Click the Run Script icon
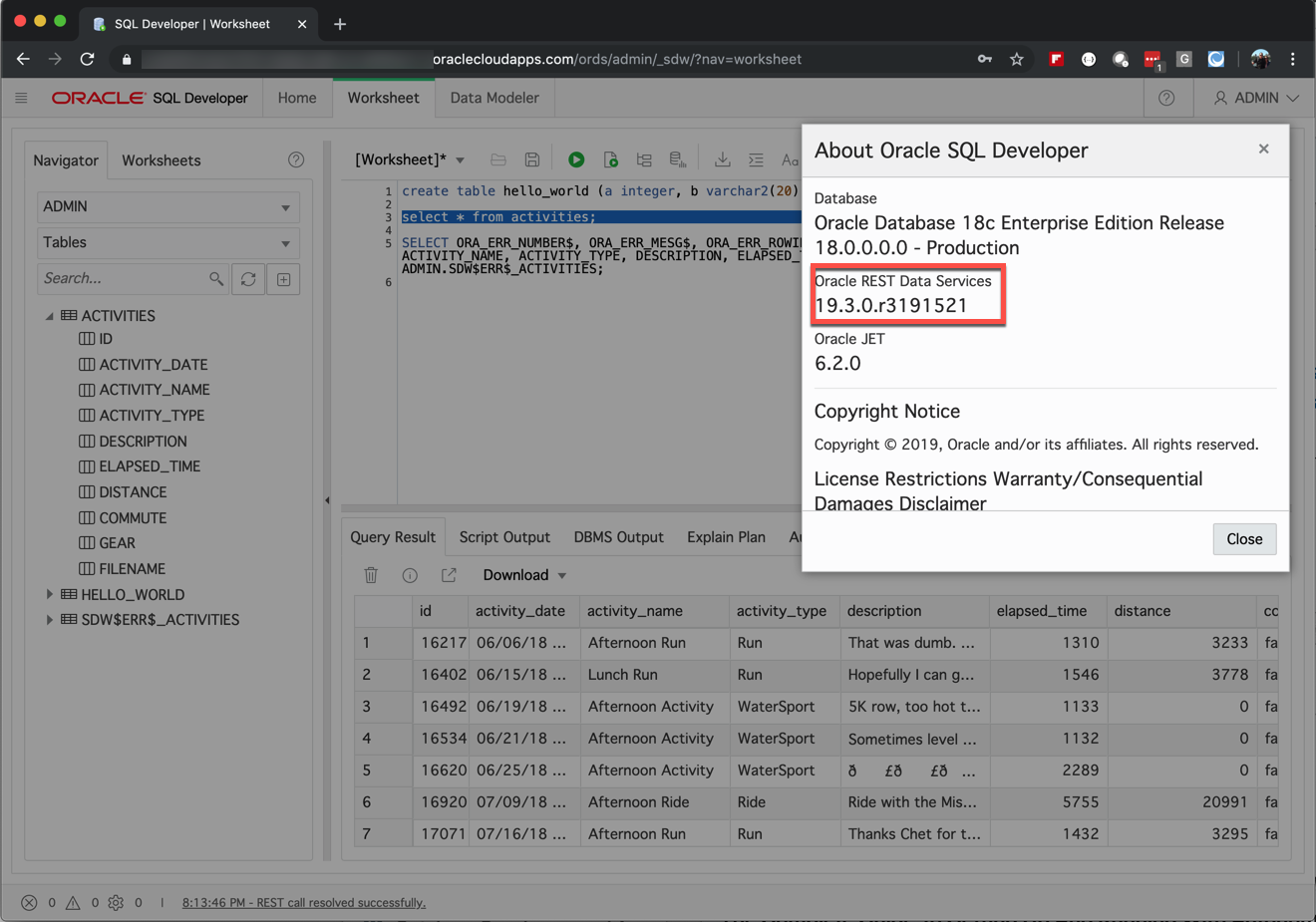The image size is (1316, 922). point(610,159)
